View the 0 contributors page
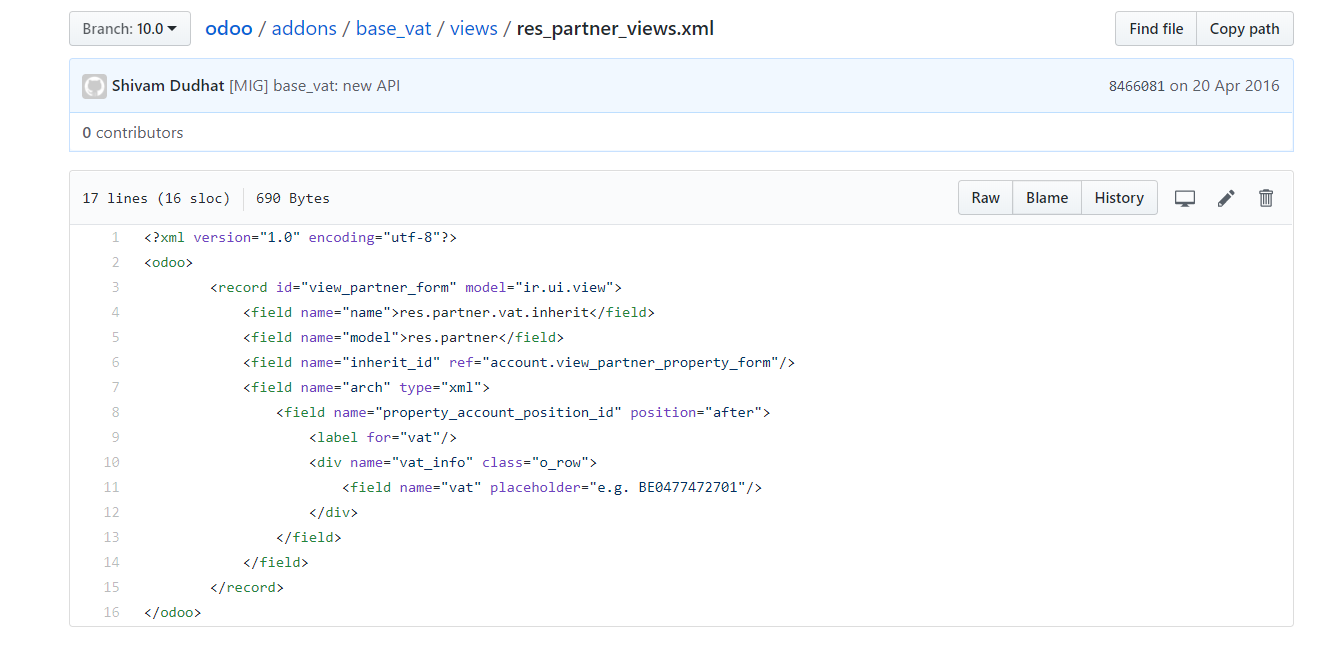The width and height of the screenshot is (1323, 652). (x=133, y=132)
